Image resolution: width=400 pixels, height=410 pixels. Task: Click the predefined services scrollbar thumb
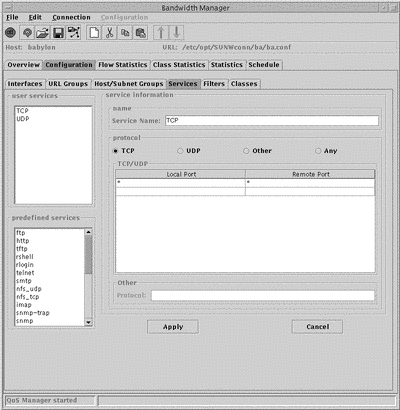coord(88,255)
